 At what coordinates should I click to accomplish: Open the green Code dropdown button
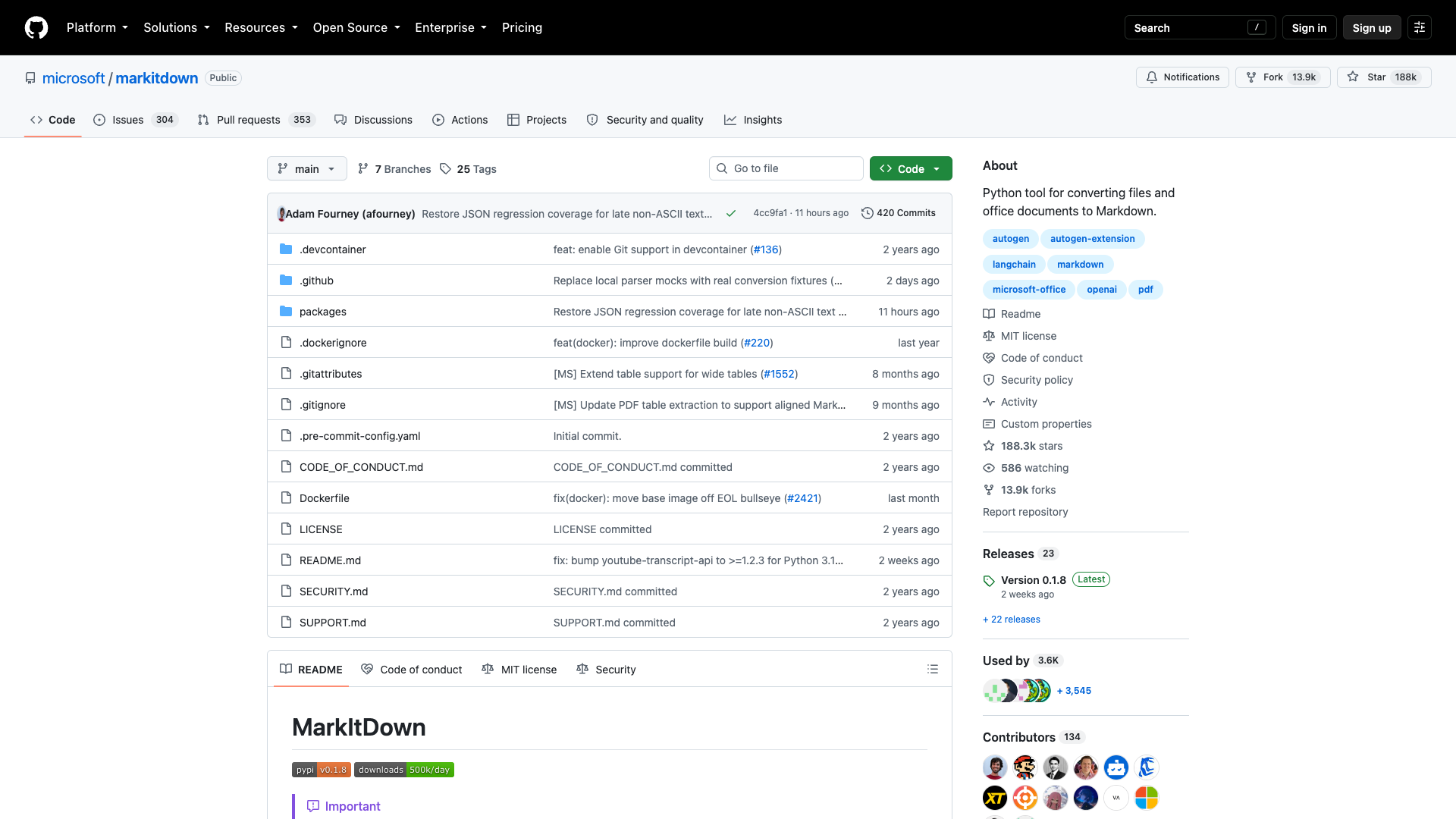(x=911, y=168)
